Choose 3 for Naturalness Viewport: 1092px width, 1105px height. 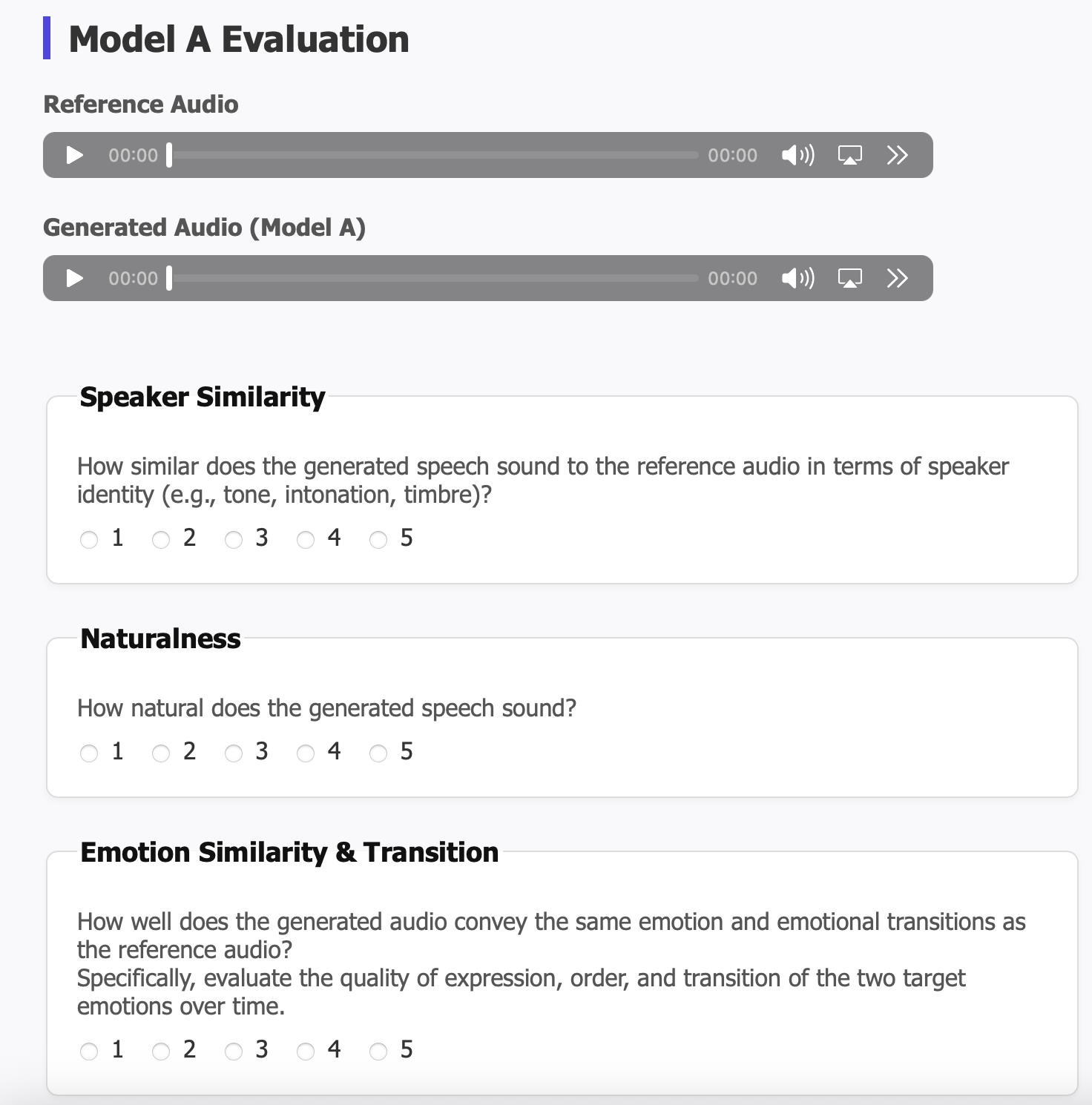pyautogui.click(x=234, y=753)
